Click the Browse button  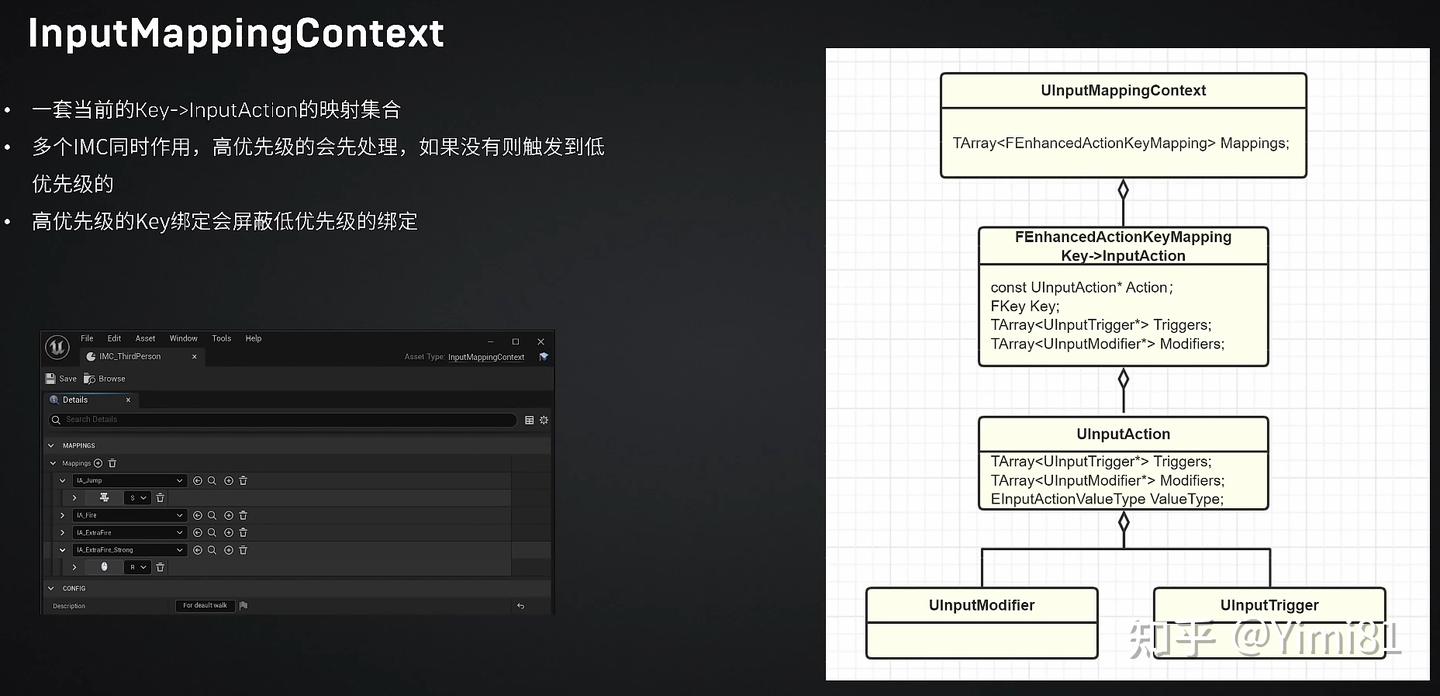point(112,378)
